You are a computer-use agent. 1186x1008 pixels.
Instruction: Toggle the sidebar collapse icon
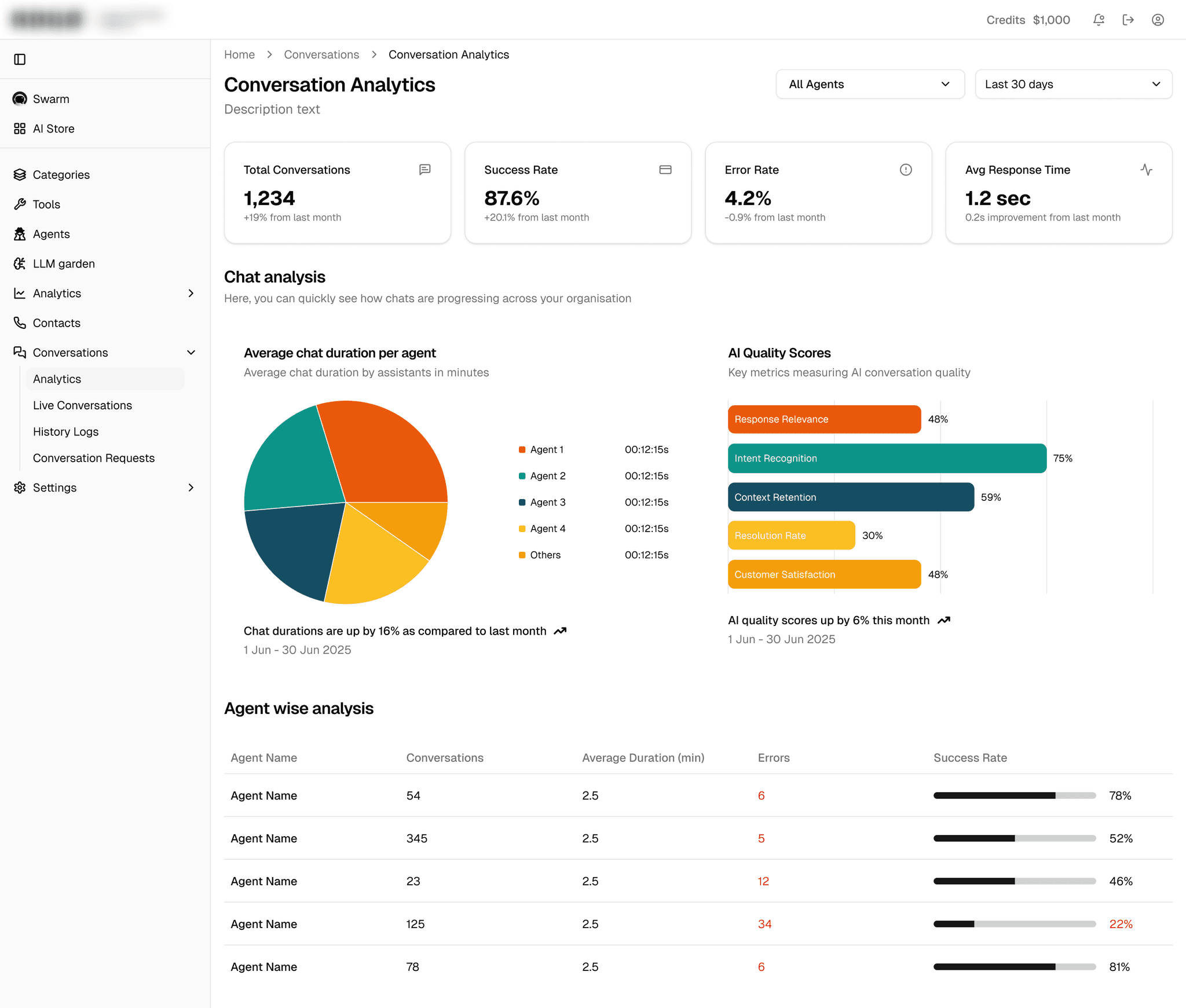(x=20, y=59)
